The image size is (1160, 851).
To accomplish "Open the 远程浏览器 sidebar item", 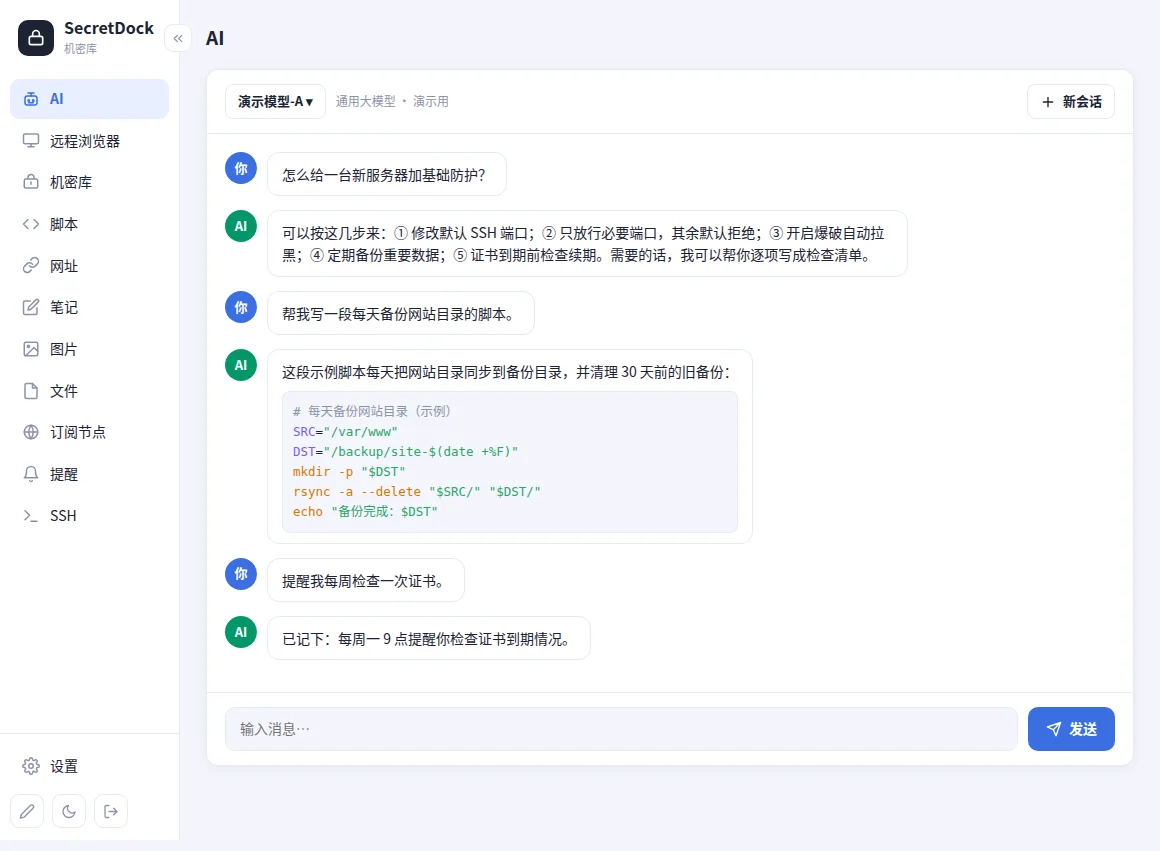I will (90, 141).
